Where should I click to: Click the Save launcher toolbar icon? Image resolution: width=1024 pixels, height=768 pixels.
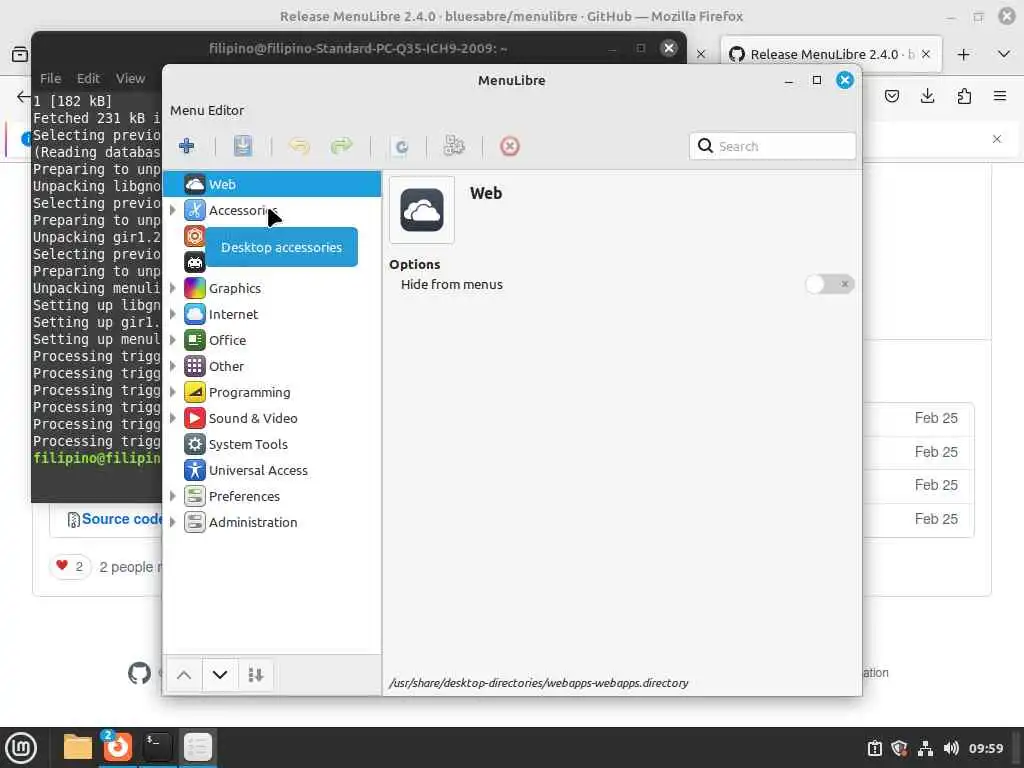tap(243, 146)
